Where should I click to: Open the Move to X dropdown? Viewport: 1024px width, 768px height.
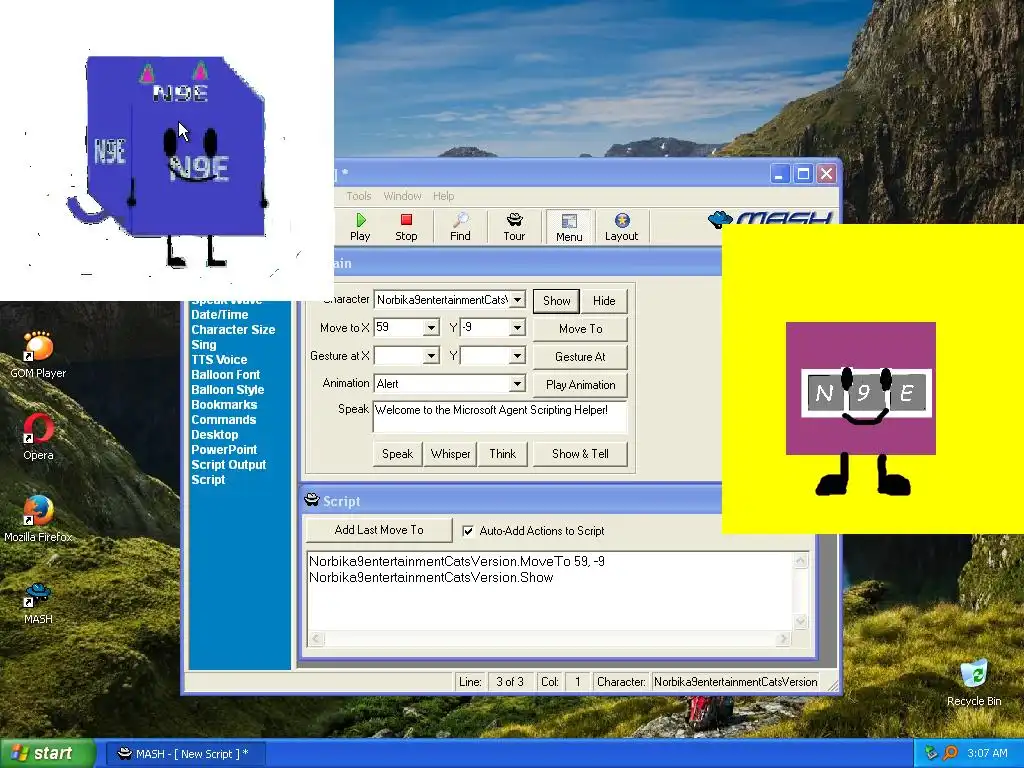[x=431, y=327]
